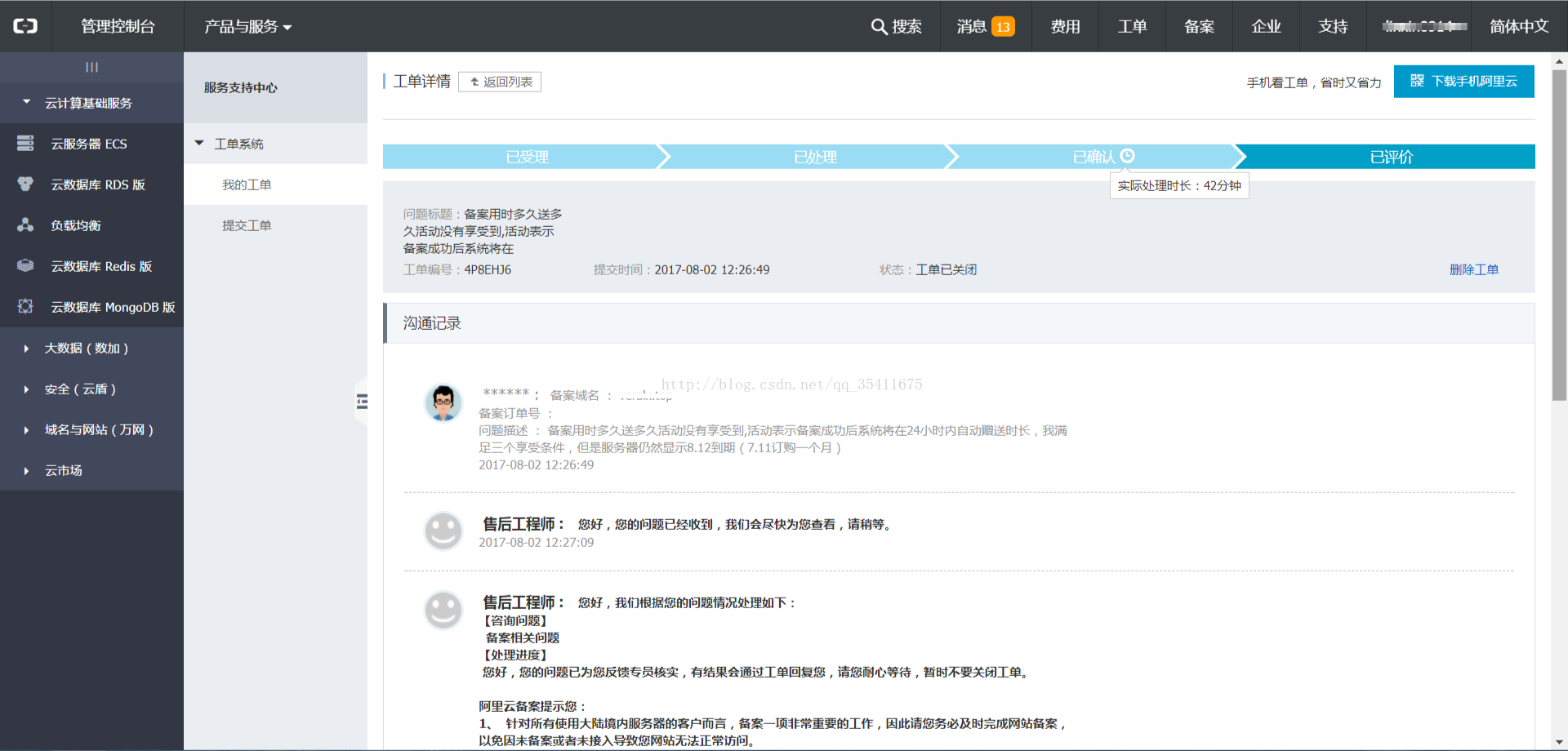1568x751 pixels.
Task: Click the 服务支持中心 heading
Action: pyautogui.click(x=241, y=87)
